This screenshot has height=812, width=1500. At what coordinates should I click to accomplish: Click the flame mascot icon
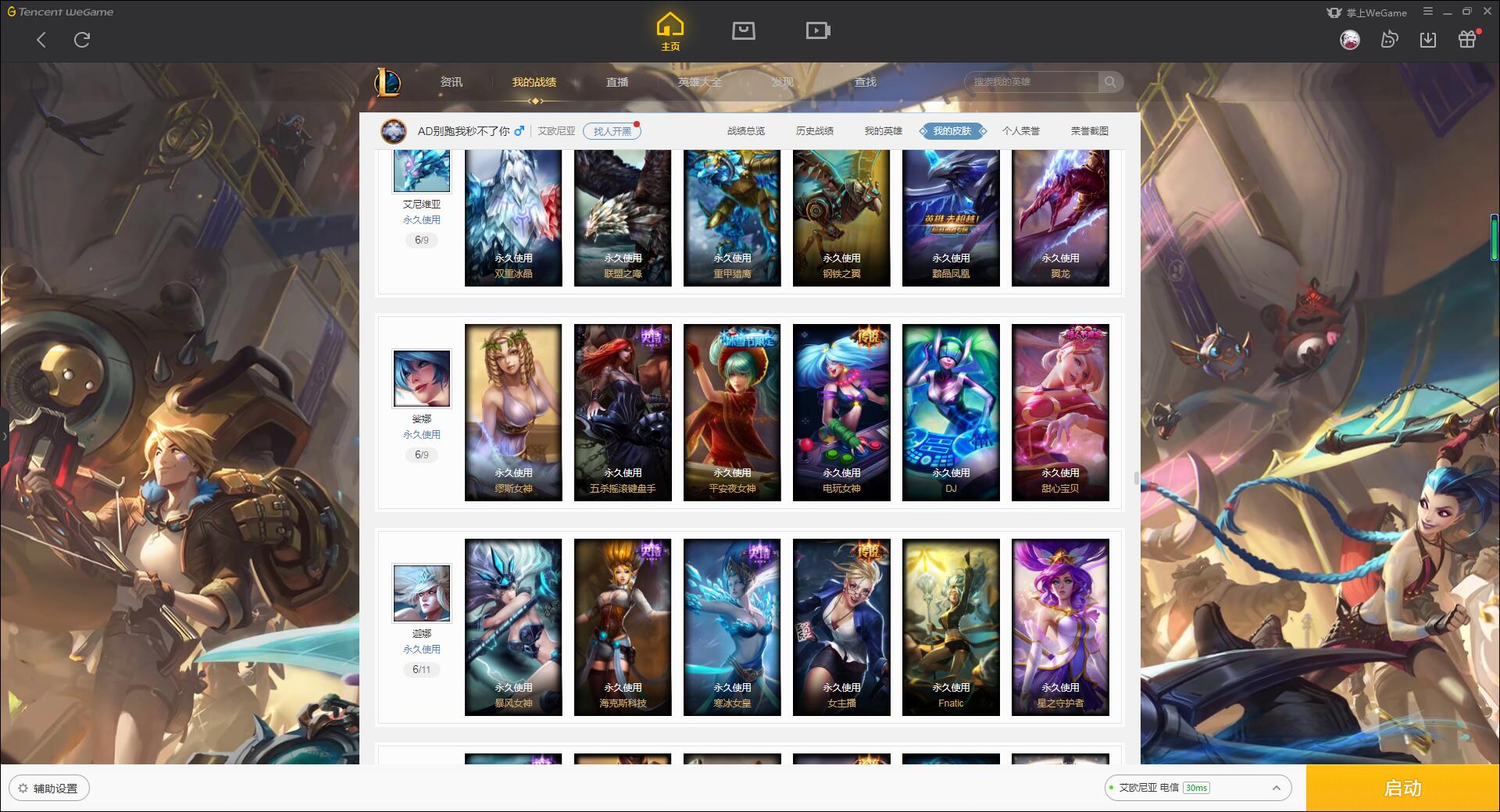1389,39
